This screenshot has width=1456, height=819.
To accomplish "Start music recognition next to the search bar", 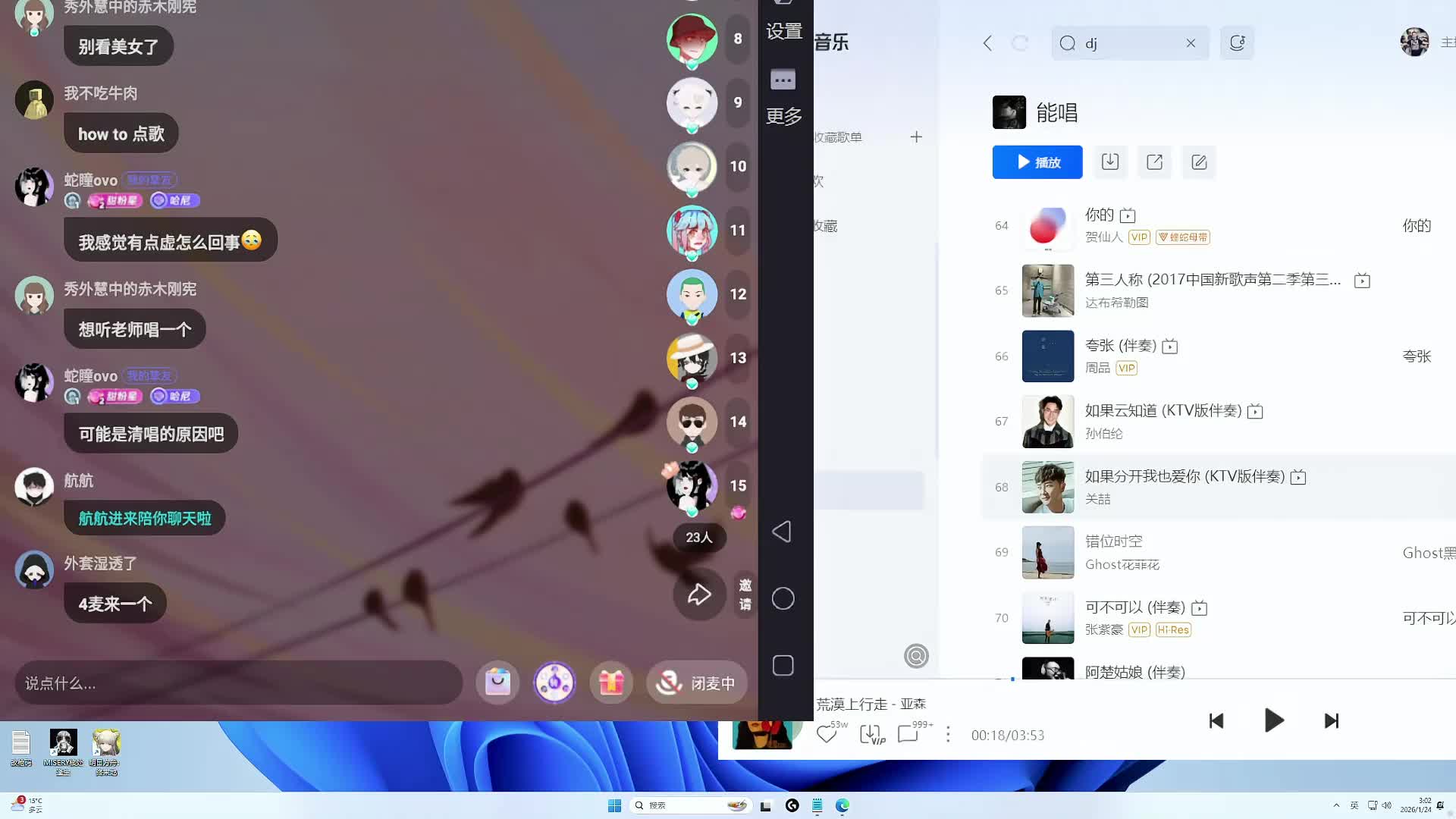I will pyautogui.click(x=1237, y=42).
